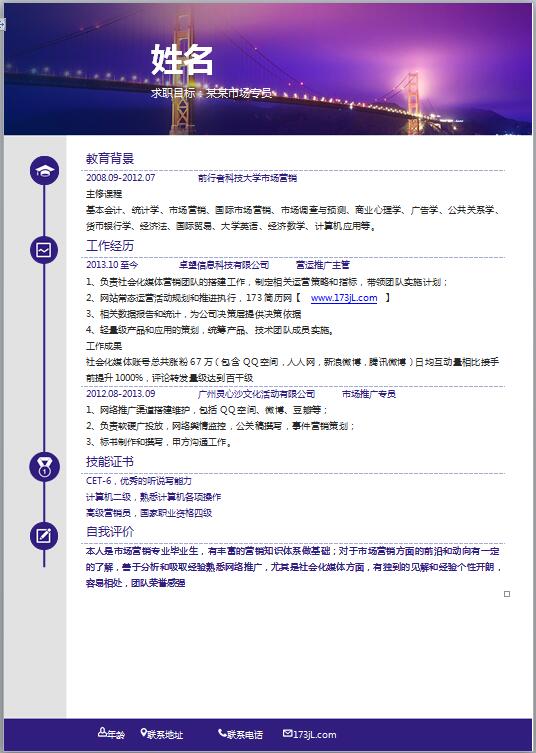Click the 营运推广主管 job title
536x753 pixels.
click(x=323, y=265)
